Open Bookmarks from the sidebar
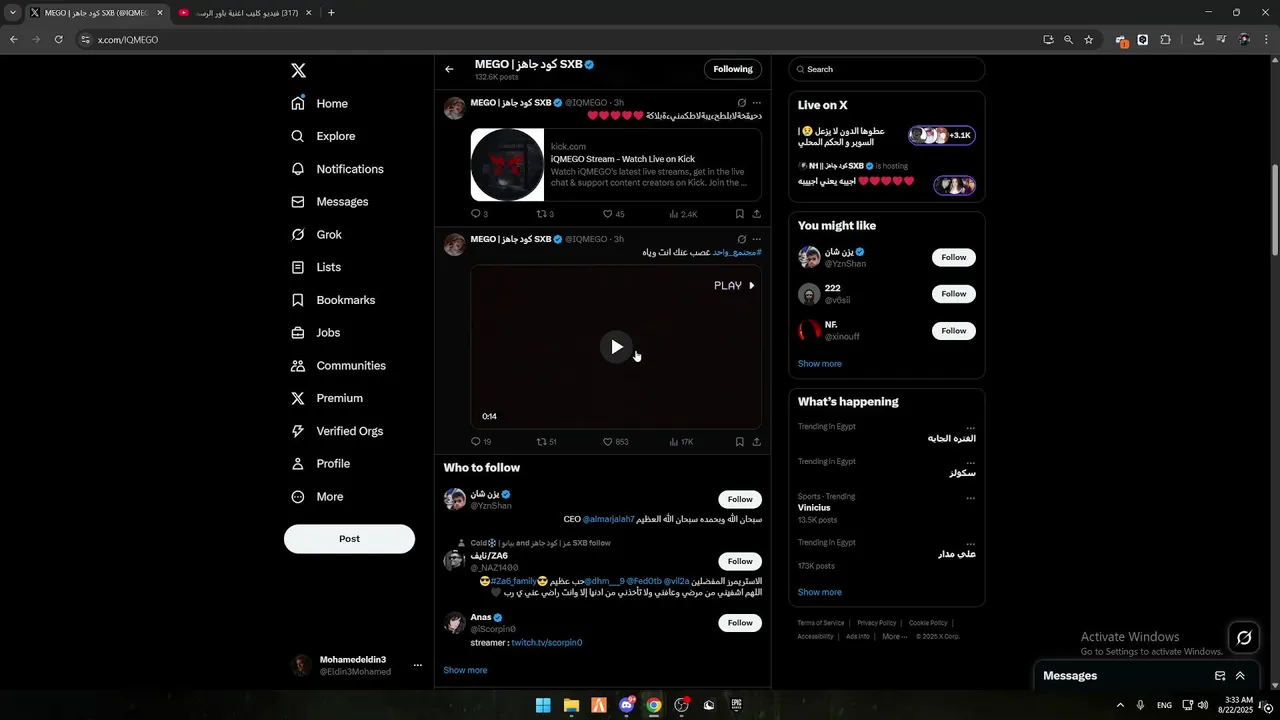Screen dimensions: 1280x720 333,300
